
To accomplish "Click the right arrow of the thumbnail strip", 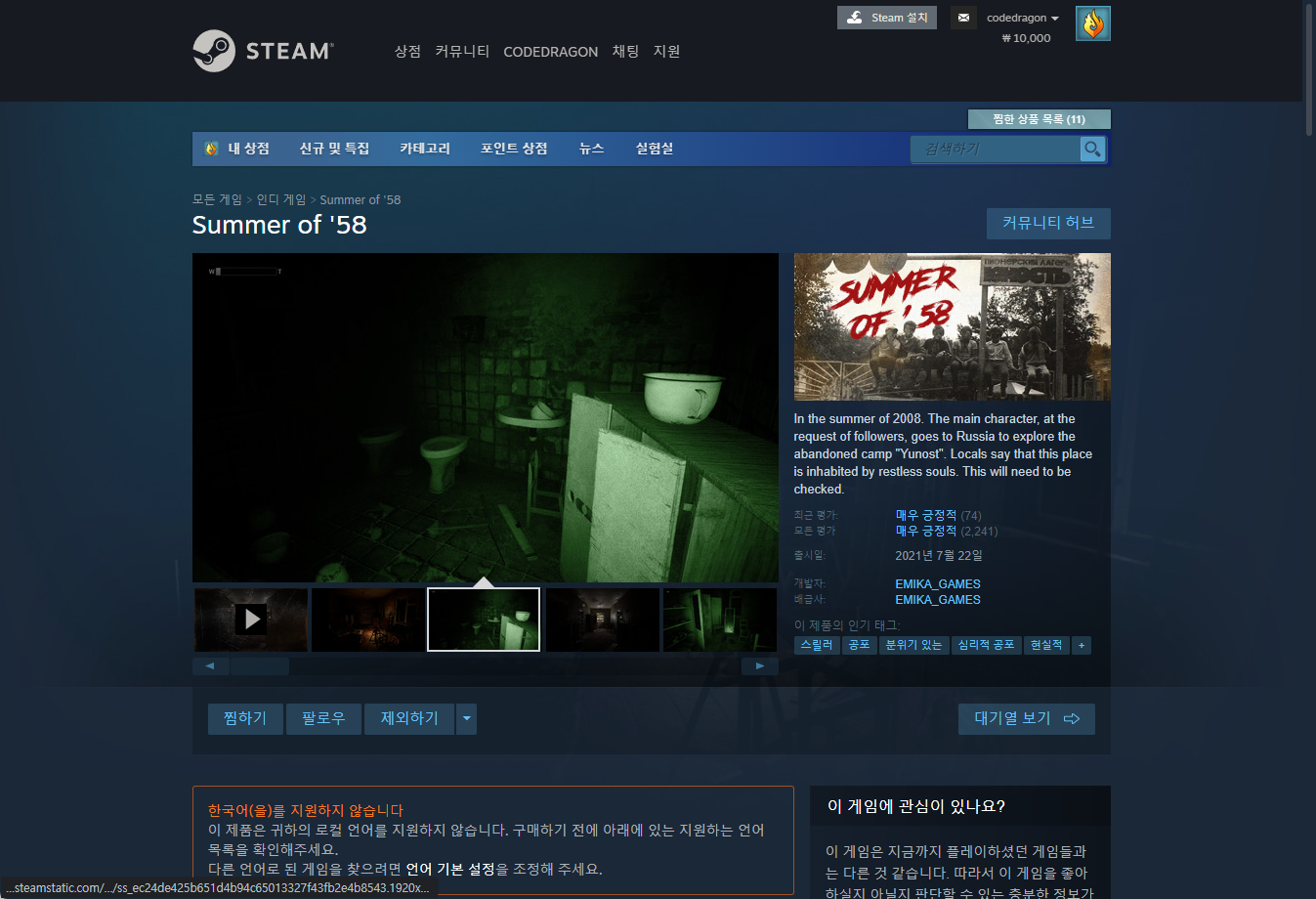I will [x=760, y=666].
